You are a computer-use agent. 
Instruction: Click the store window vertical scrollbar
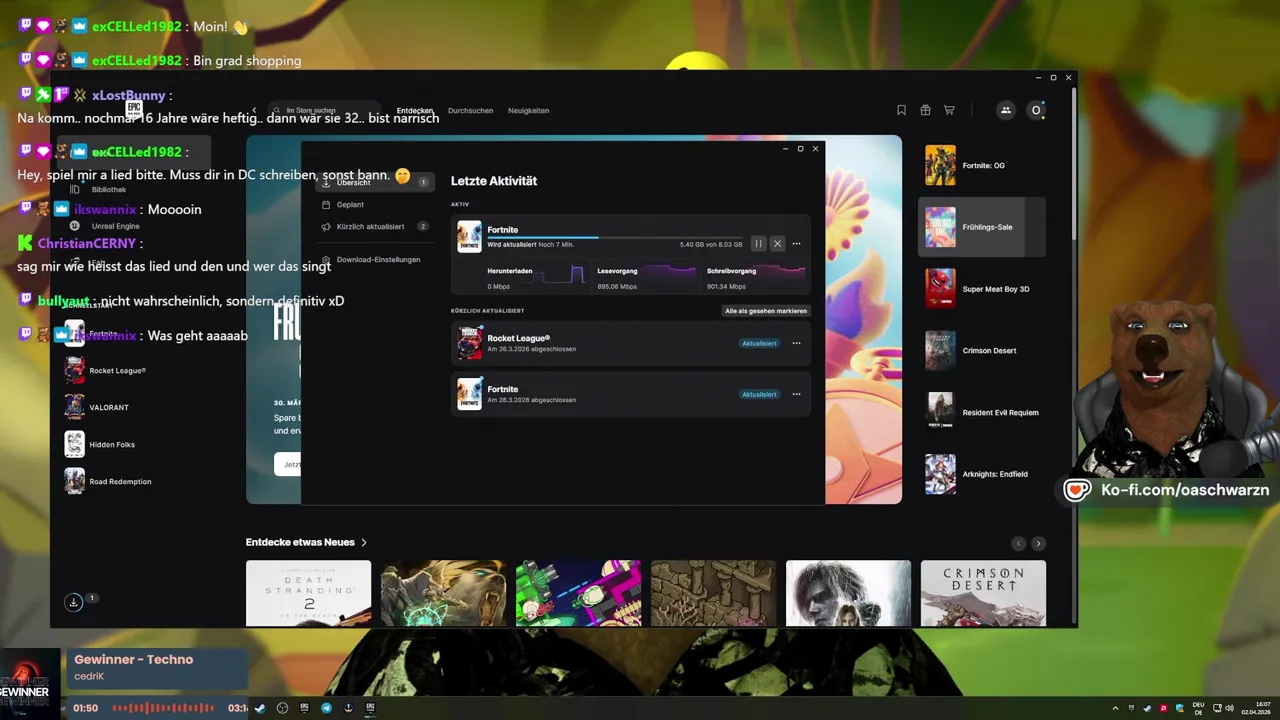click(1074, 165)
